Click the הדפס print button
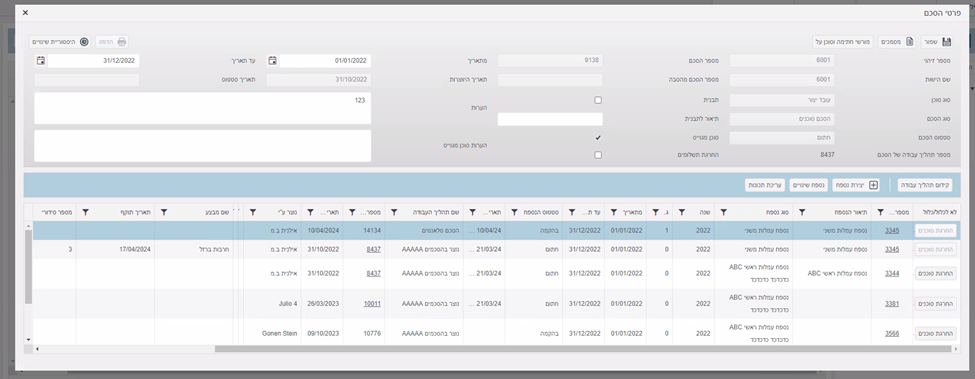Screen dimensions: 975x379 pyautogui.click(x=112, y=42)
